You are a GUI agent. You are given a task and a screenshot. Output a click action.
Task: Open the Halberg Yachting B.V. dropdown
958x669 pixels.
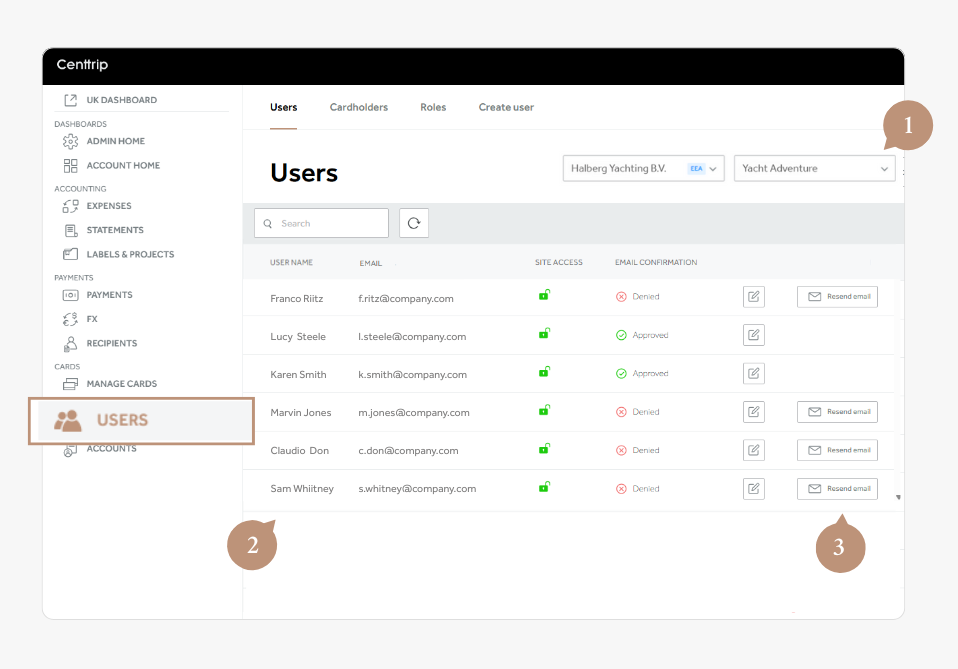(x=643, y=168)
